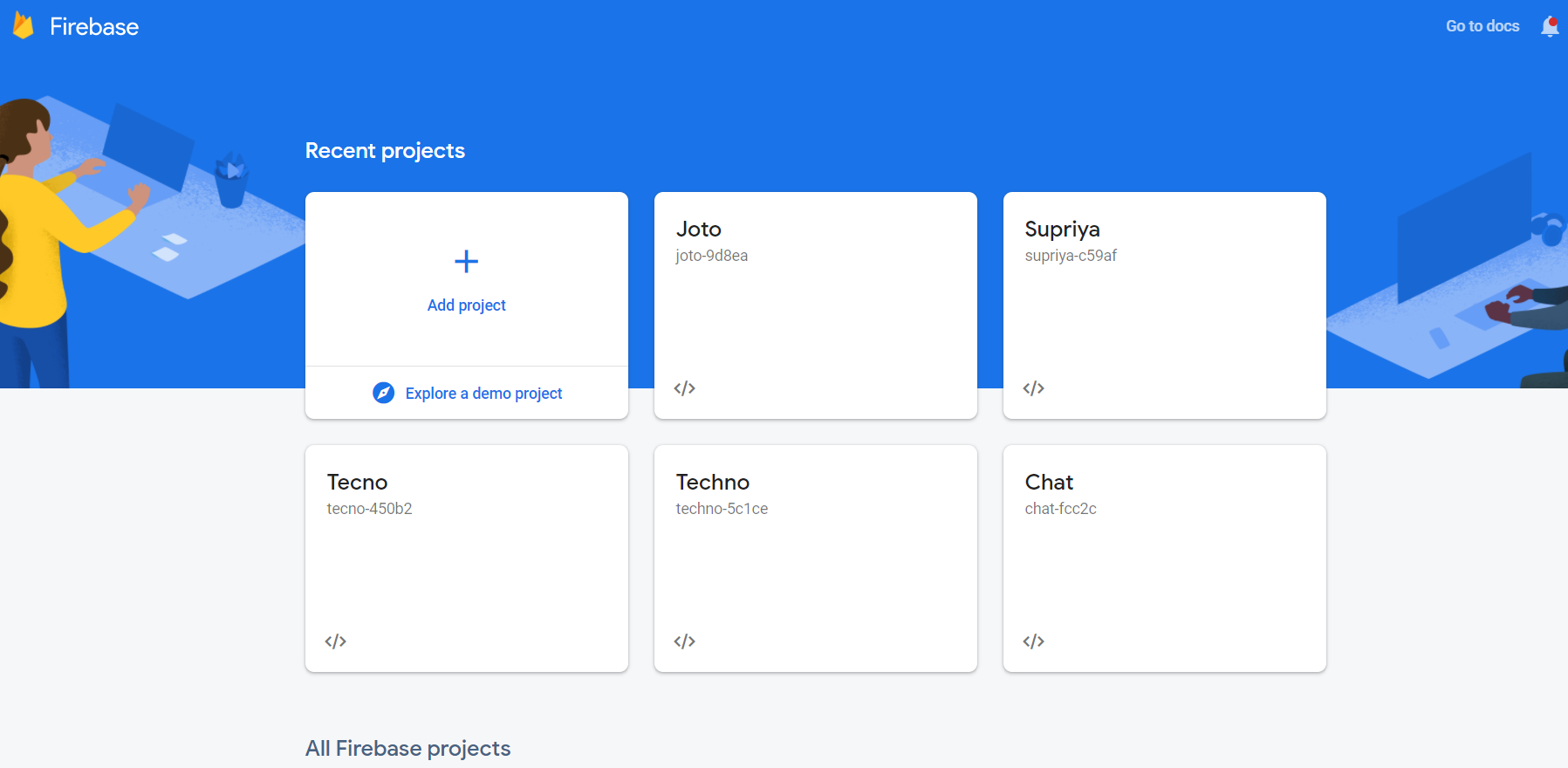Click the project ID techno-5c1ce

point(722,509)
